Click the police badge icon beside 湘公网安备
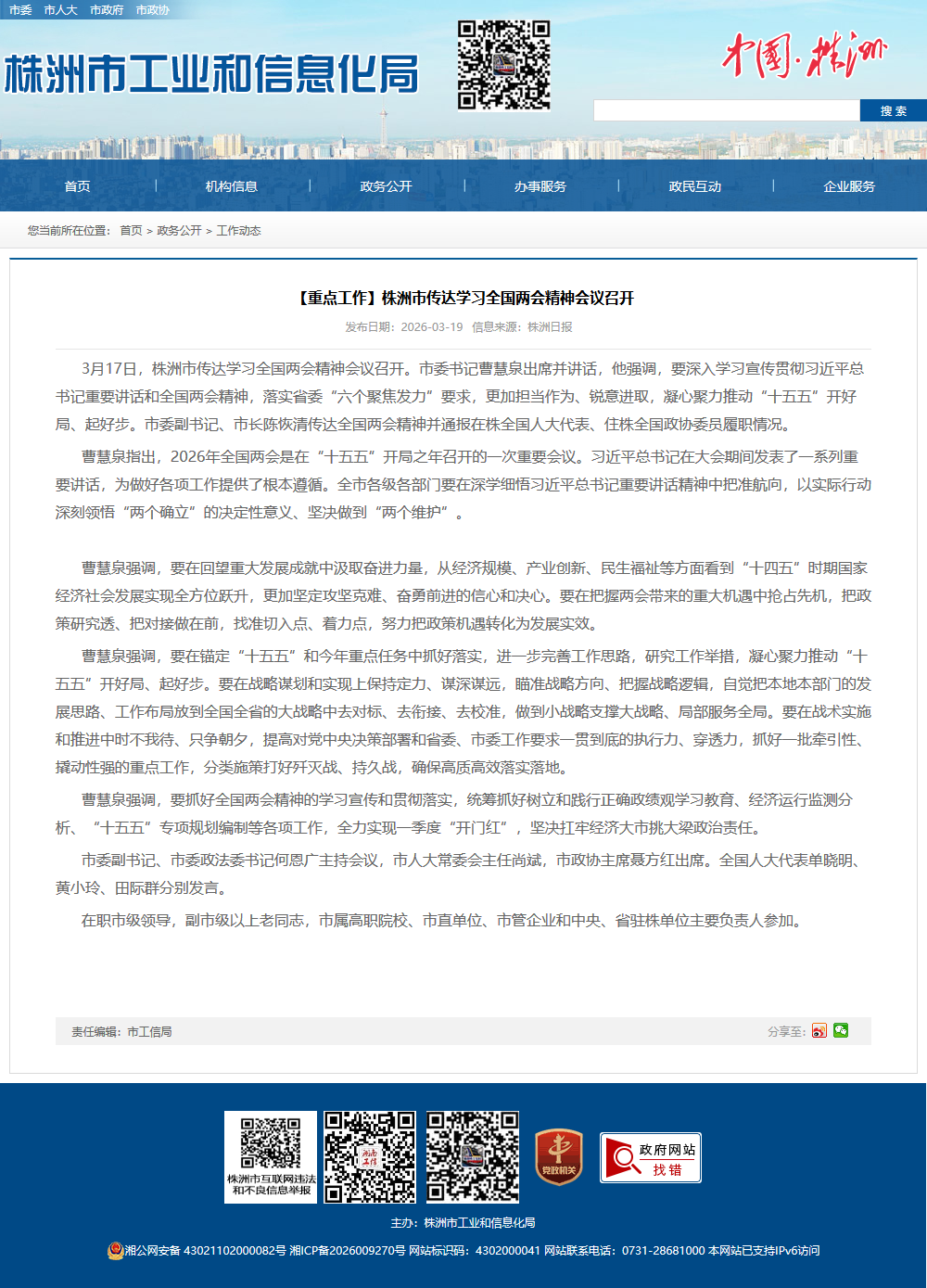The image size is (927, 1288). tap(115, 1250)
